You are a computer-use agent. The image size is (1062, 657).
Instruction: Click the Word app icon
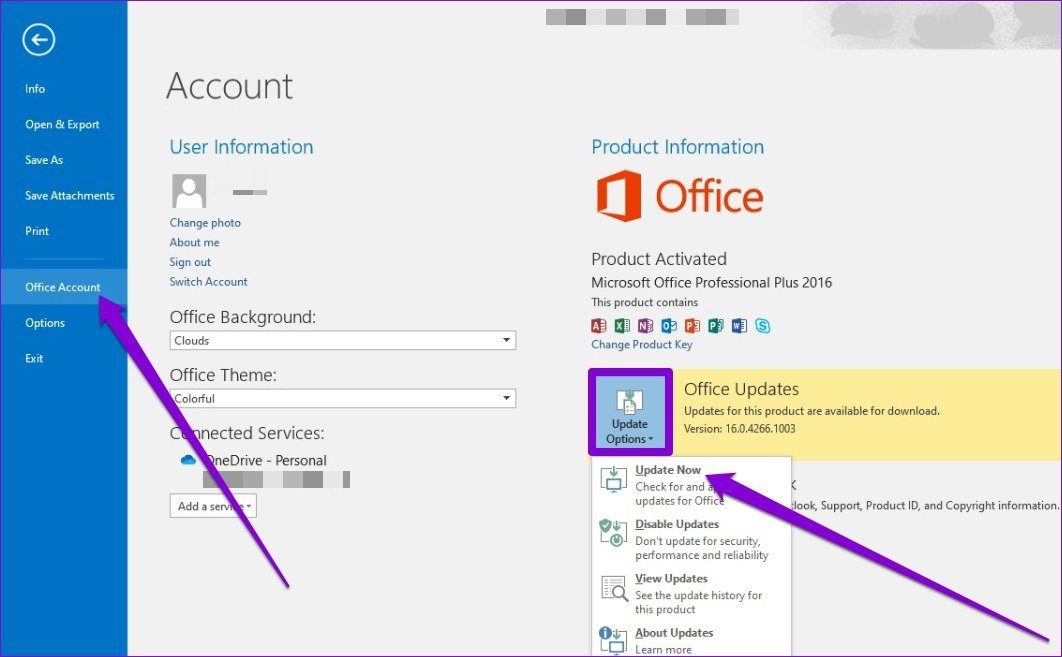(739, 326)
